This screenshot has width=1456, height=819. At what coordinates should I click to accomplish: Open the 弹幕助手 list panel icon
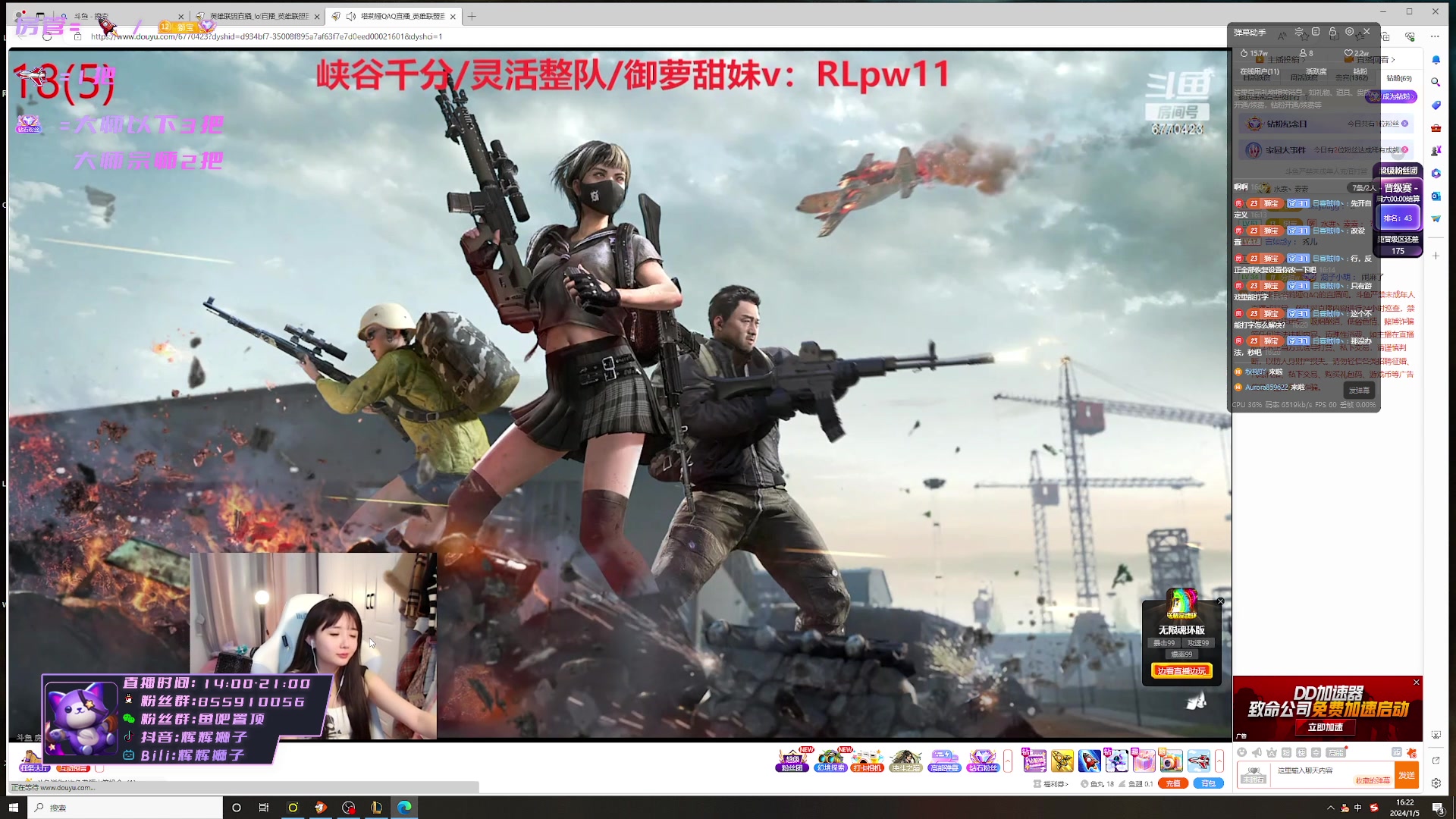coord(1316,32)
